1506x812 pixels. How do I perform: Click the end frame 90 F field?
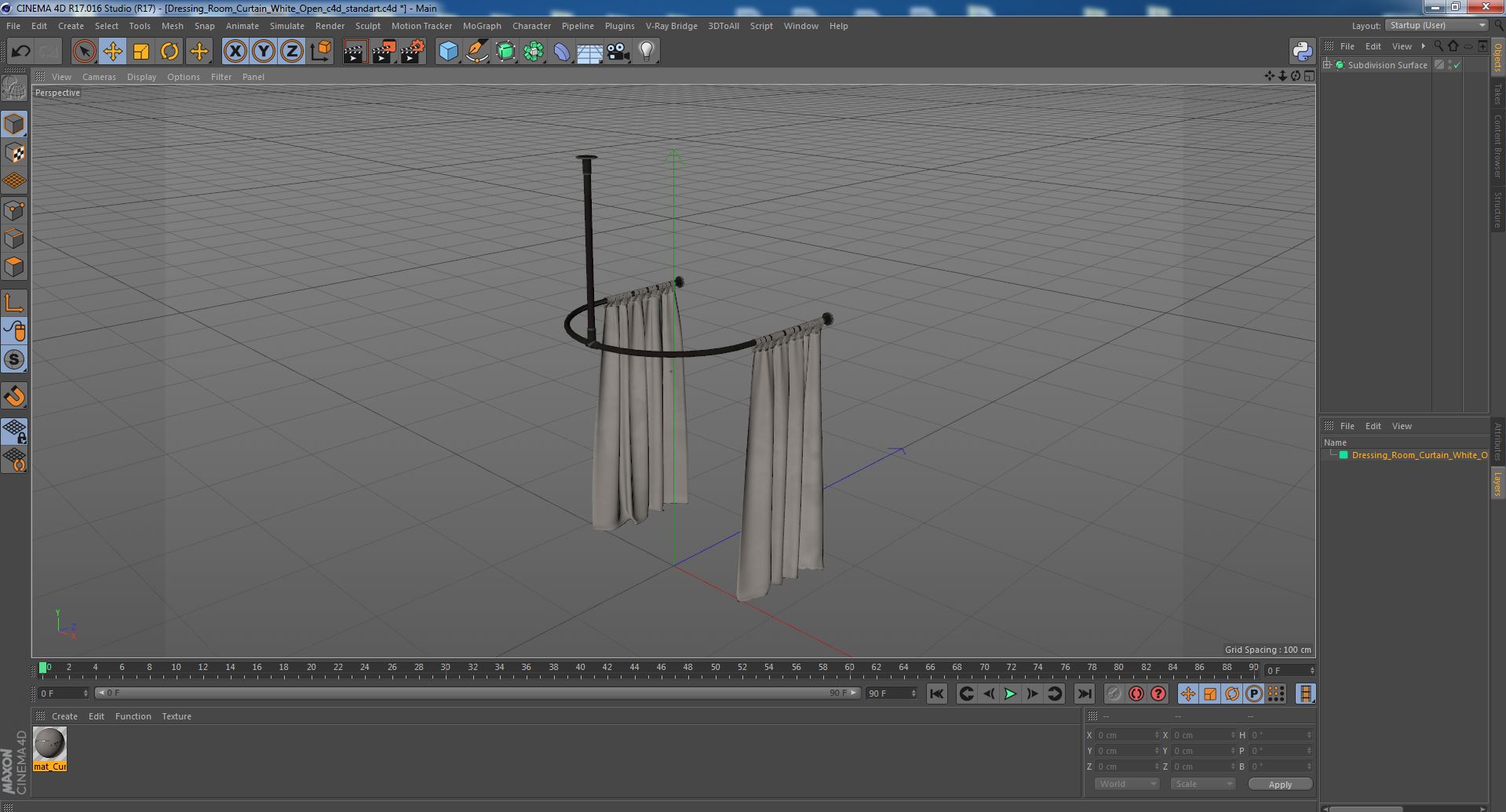point(891,694)
